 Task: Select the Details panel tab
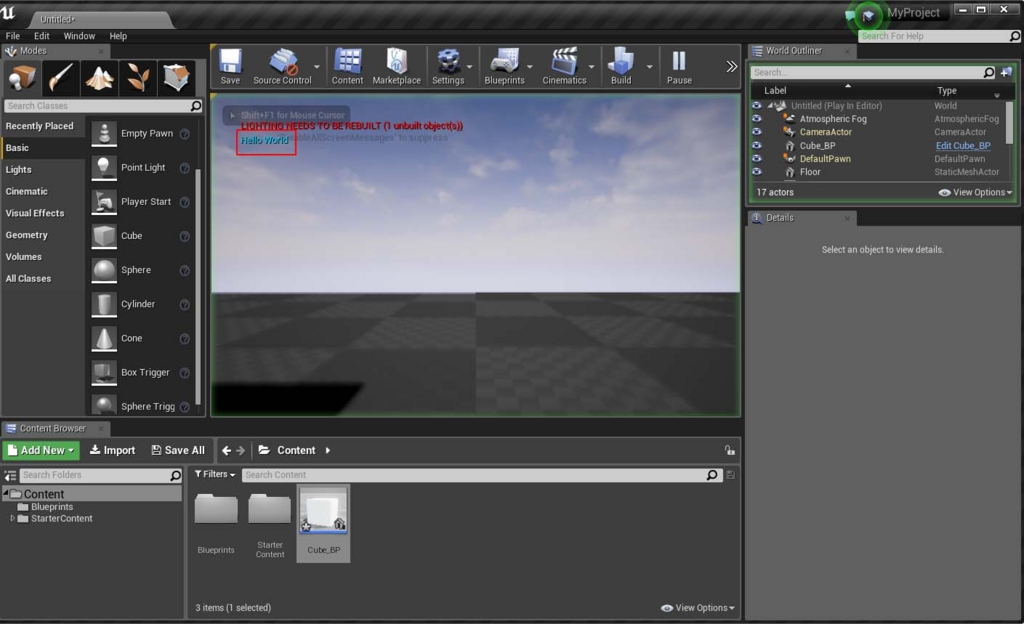pos(802,218)
